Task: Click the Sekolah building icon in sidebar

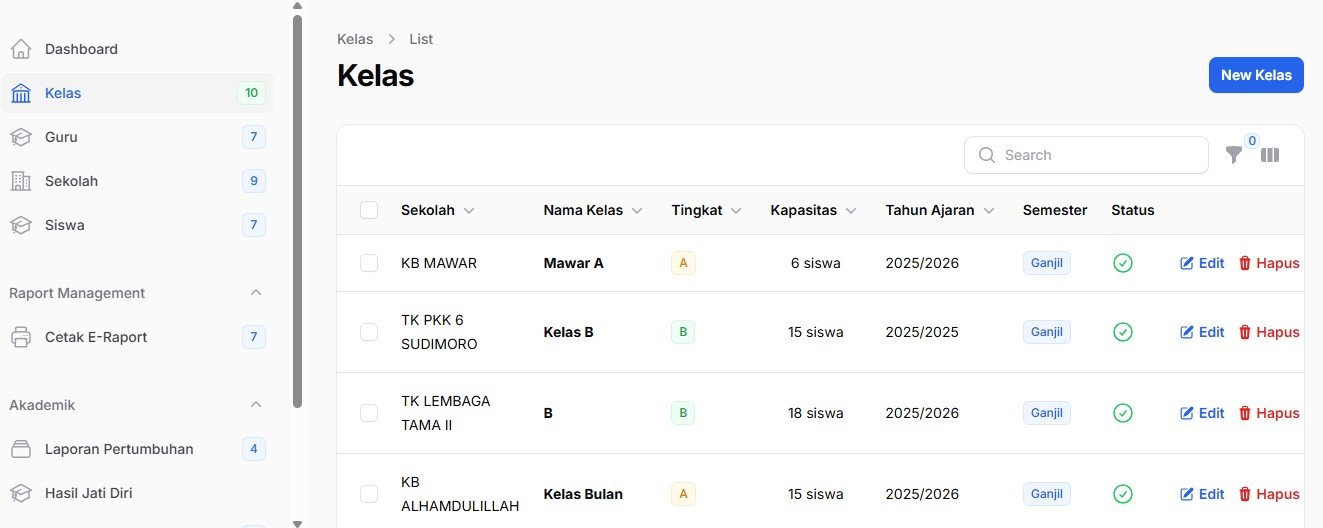Action: click(x=21, y=181)
